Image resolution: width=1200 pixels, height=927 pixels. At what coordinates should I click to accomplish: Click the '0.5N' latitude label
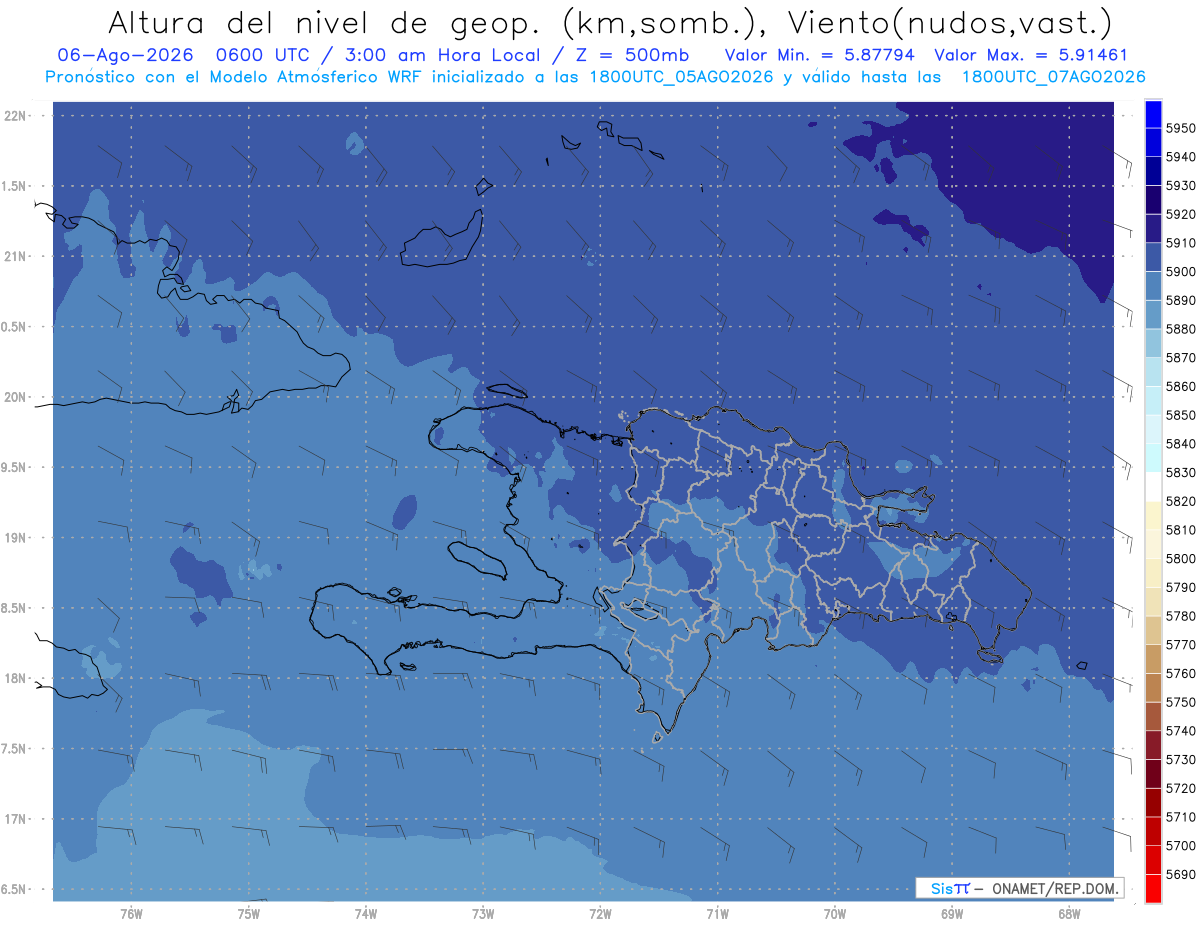pos(15,327)
